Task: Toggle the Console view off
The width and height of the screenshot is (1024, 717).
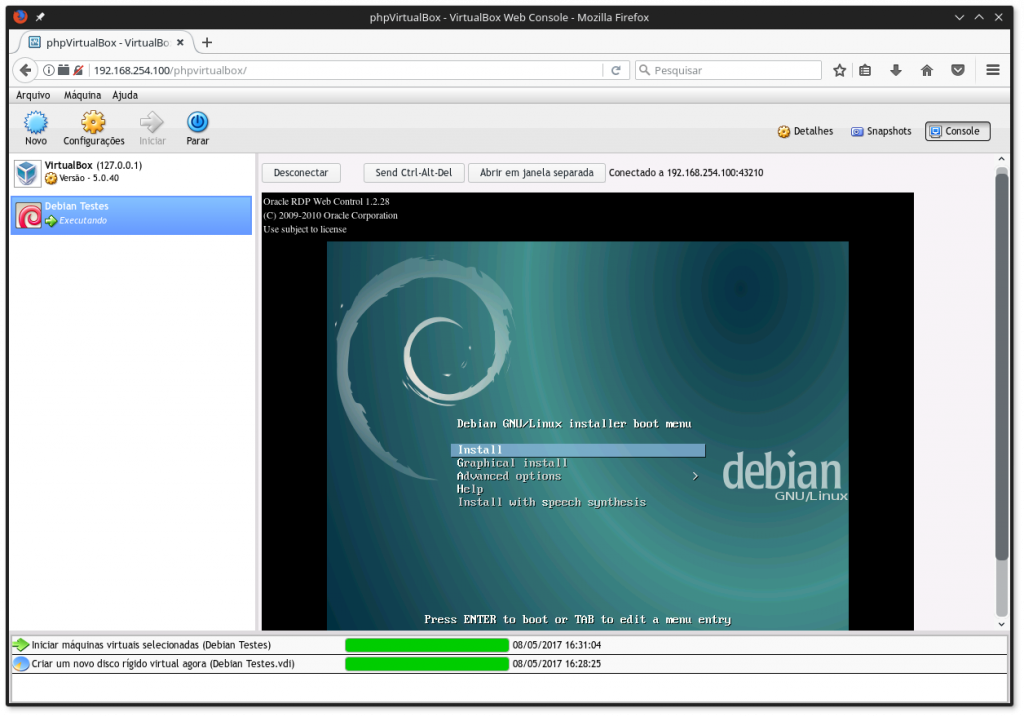Action: click(957, 131)
